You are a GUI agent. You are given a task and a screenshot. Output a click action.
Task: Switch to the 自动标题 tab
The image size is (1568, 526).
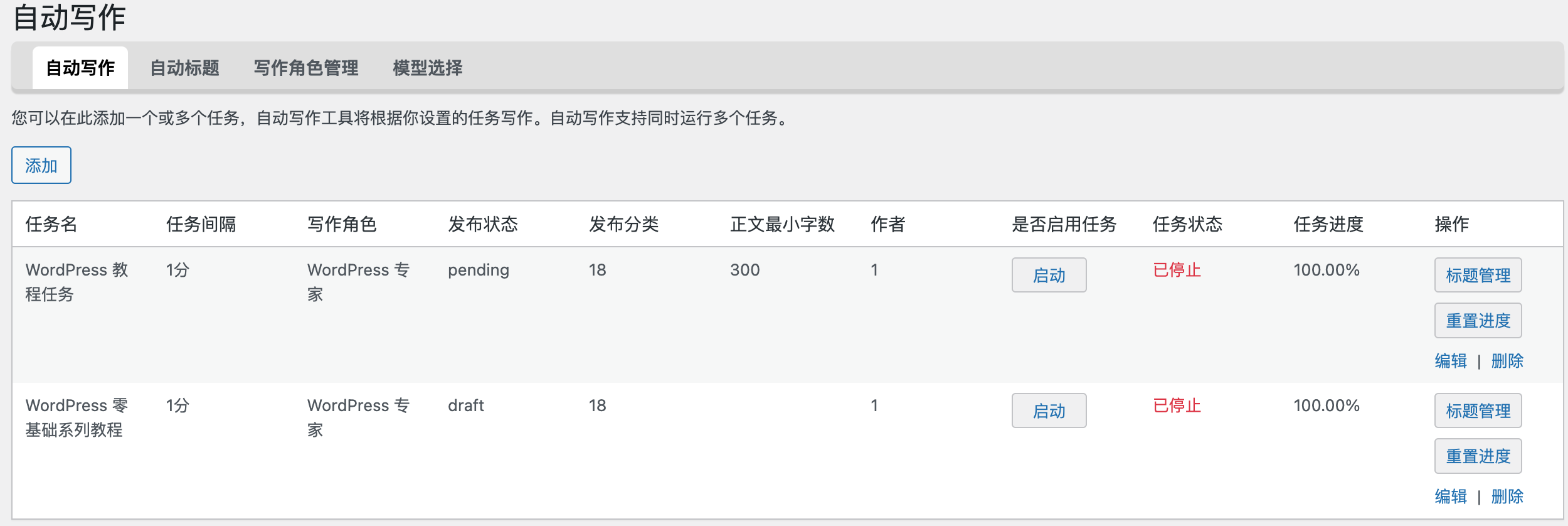click(x=184, y=68)
